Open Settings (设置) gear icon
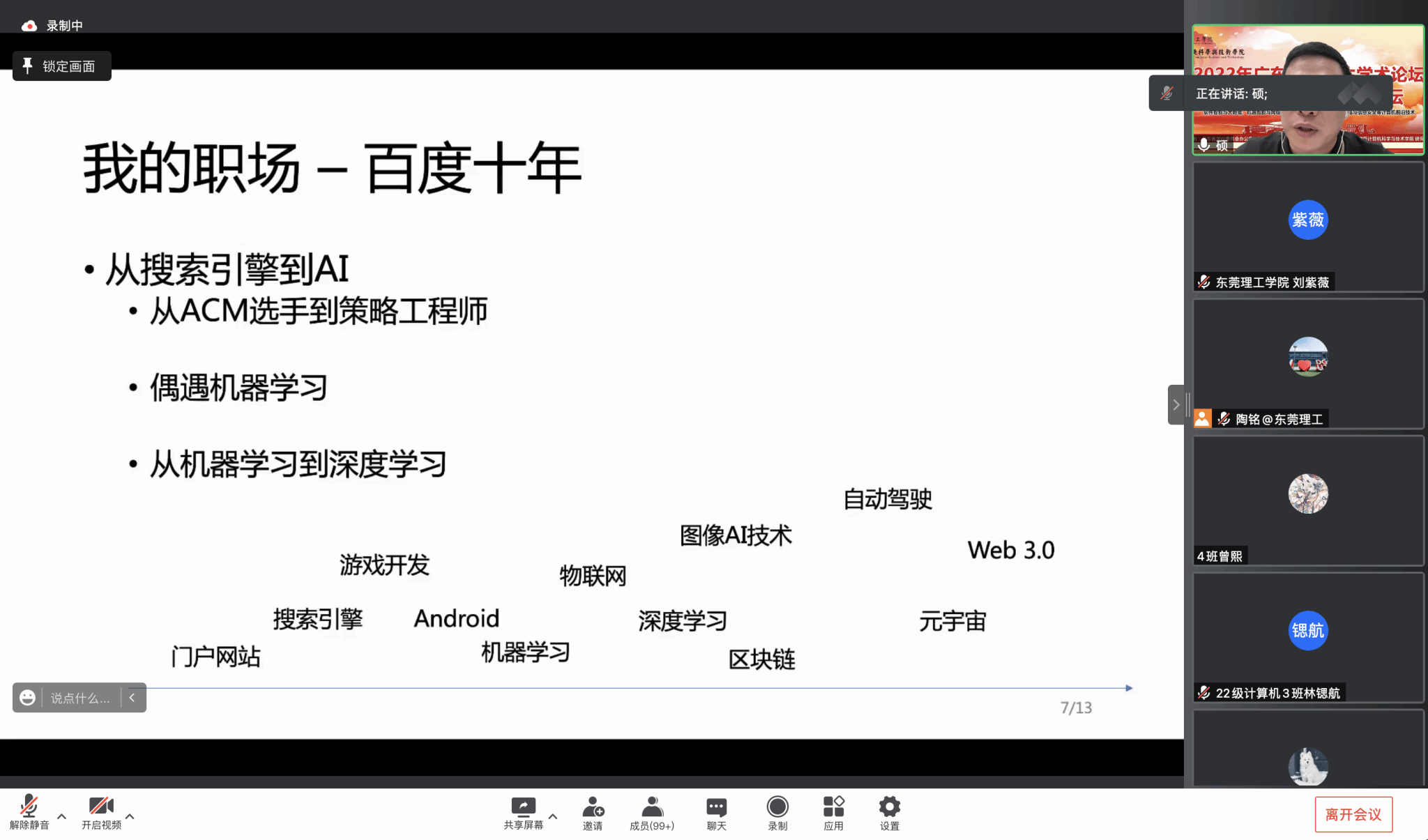The width and height of the screenshot is (1428, 840). 889,807
